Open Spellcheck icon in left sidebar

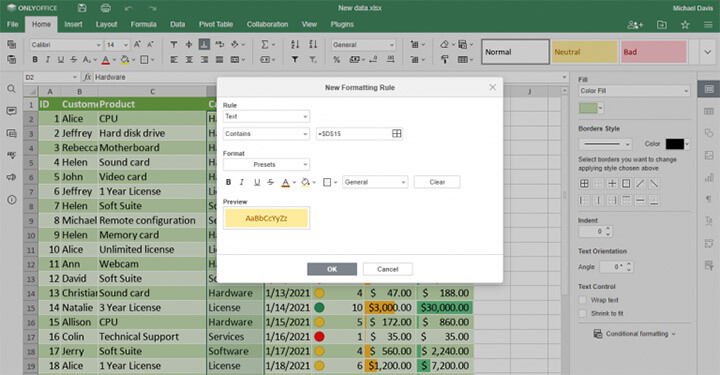[11, 155]
